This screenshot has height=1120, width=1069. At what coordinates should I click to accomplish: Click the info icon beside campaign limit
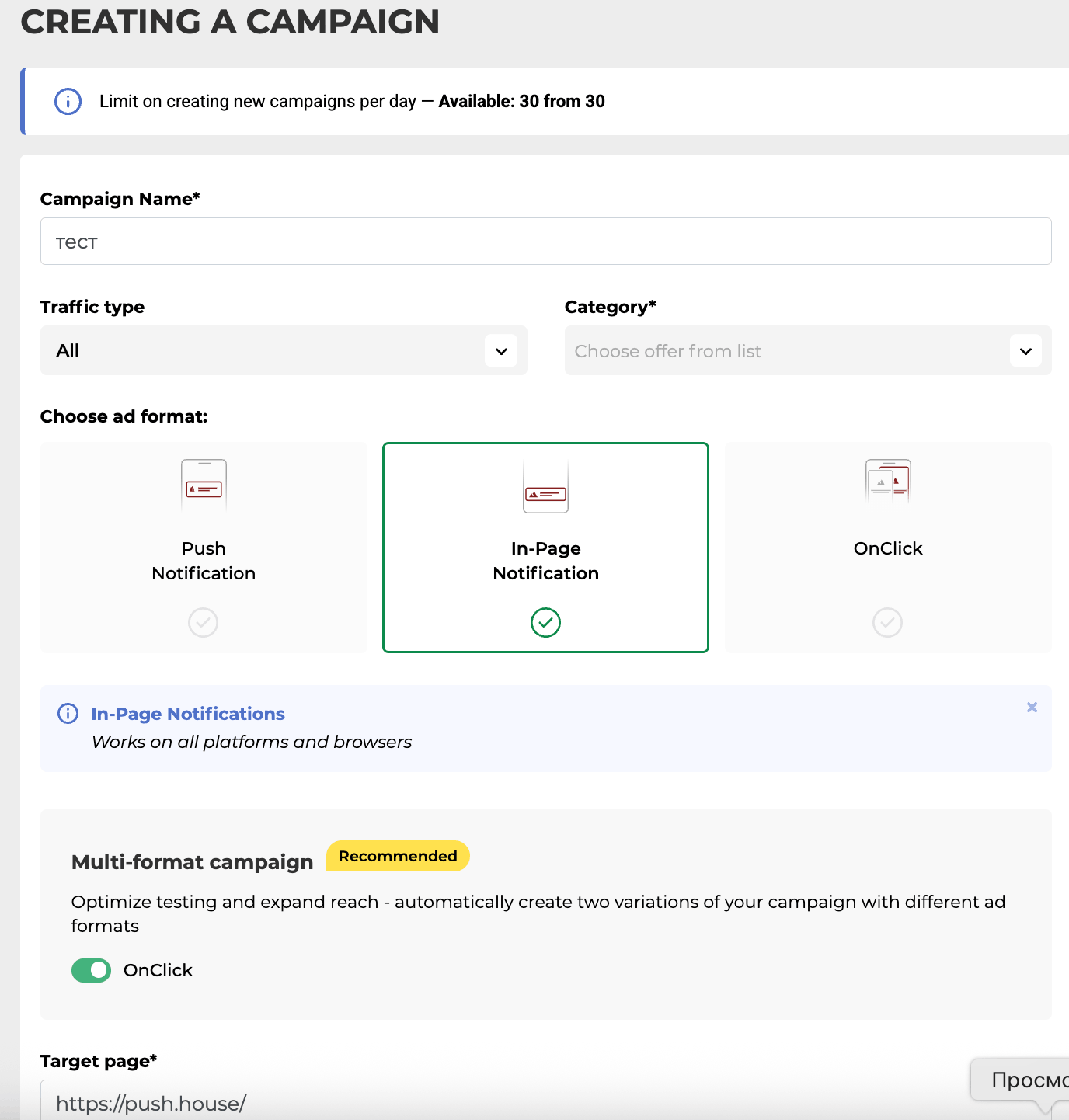pyautogui.click(x=68, y=102)
